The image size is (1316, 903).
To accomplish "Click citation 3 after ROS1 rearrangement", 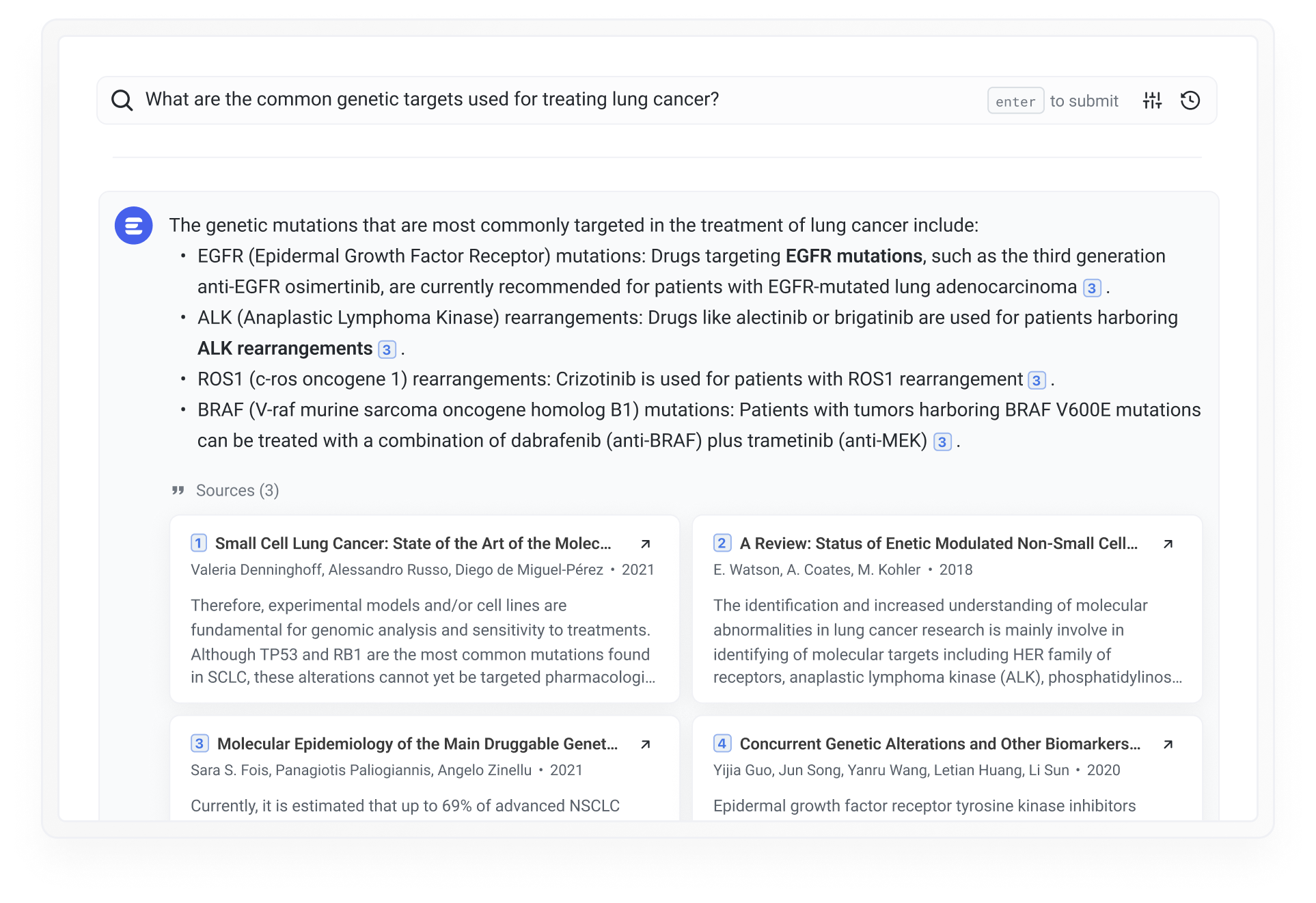I will coord(1037,381).
